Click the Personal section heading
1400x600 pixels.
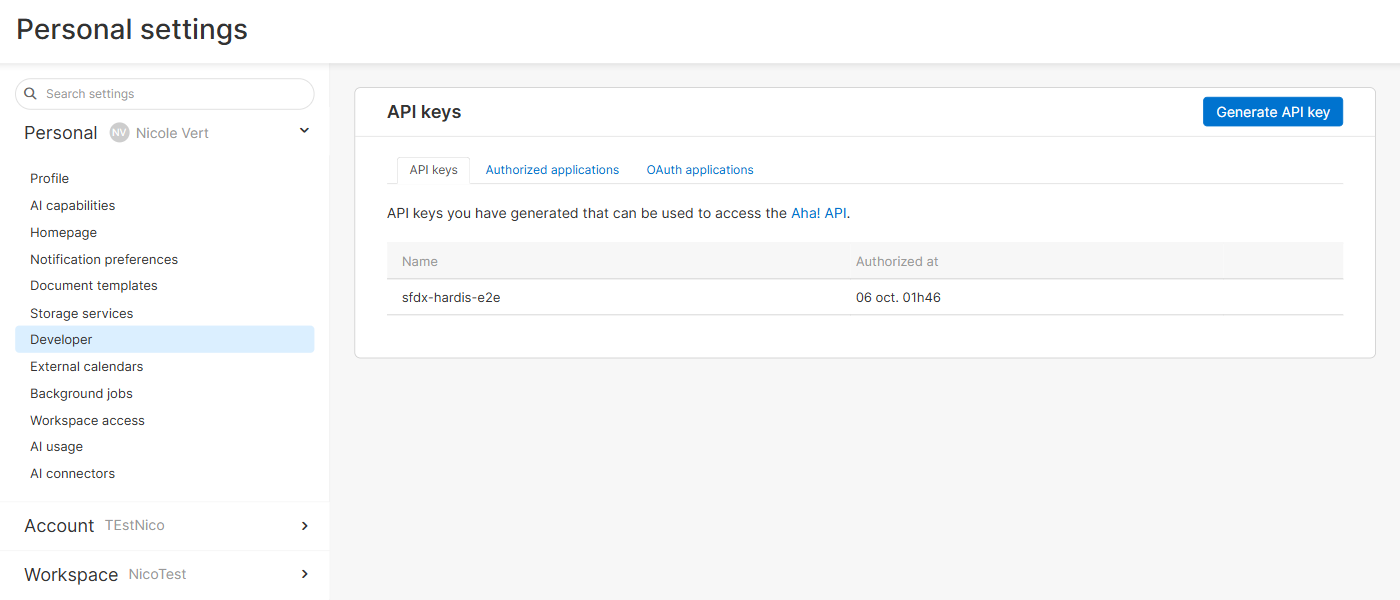click(61, 133)
